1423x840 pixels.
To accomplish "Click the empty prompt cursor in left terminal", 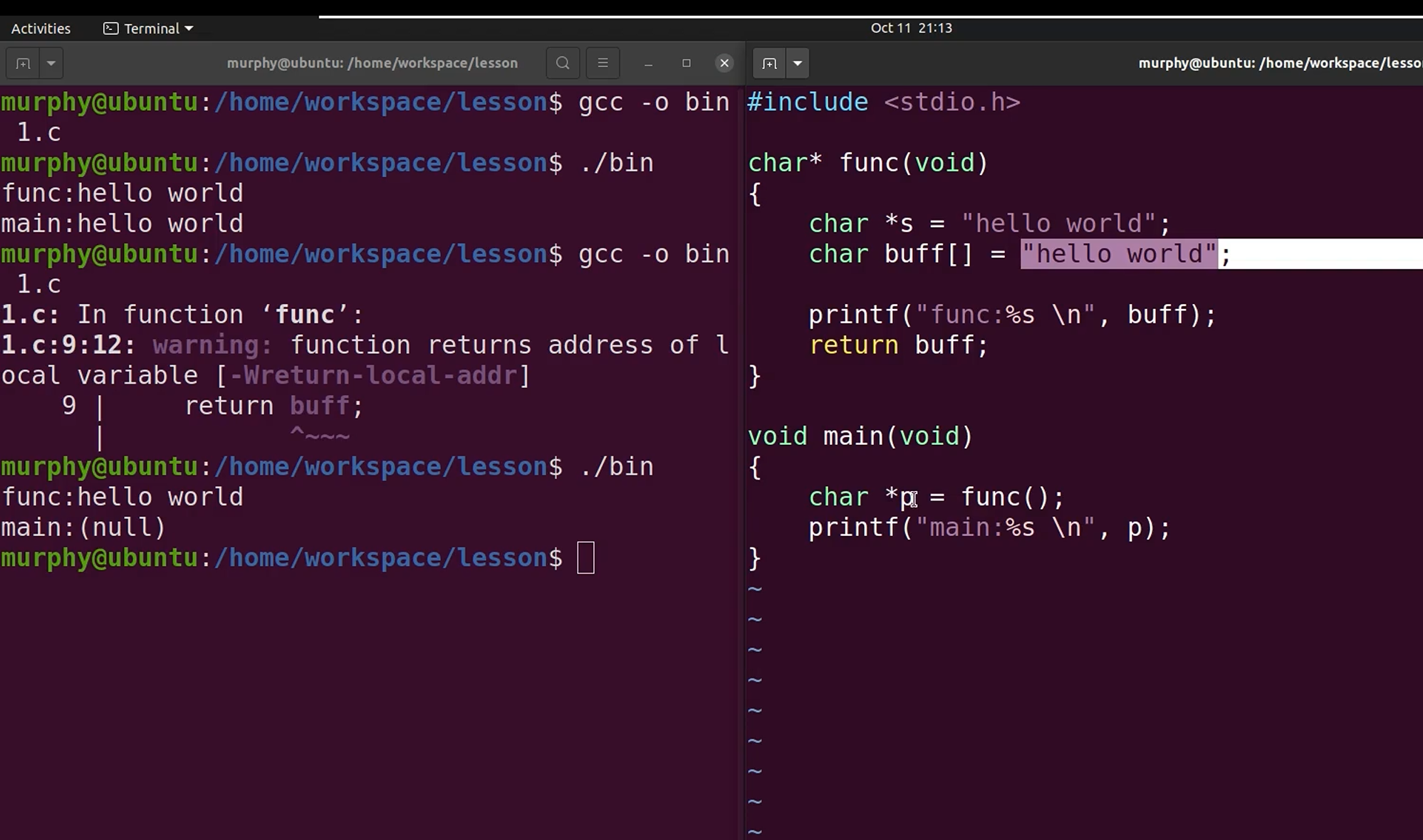I will tap(585, 557).
